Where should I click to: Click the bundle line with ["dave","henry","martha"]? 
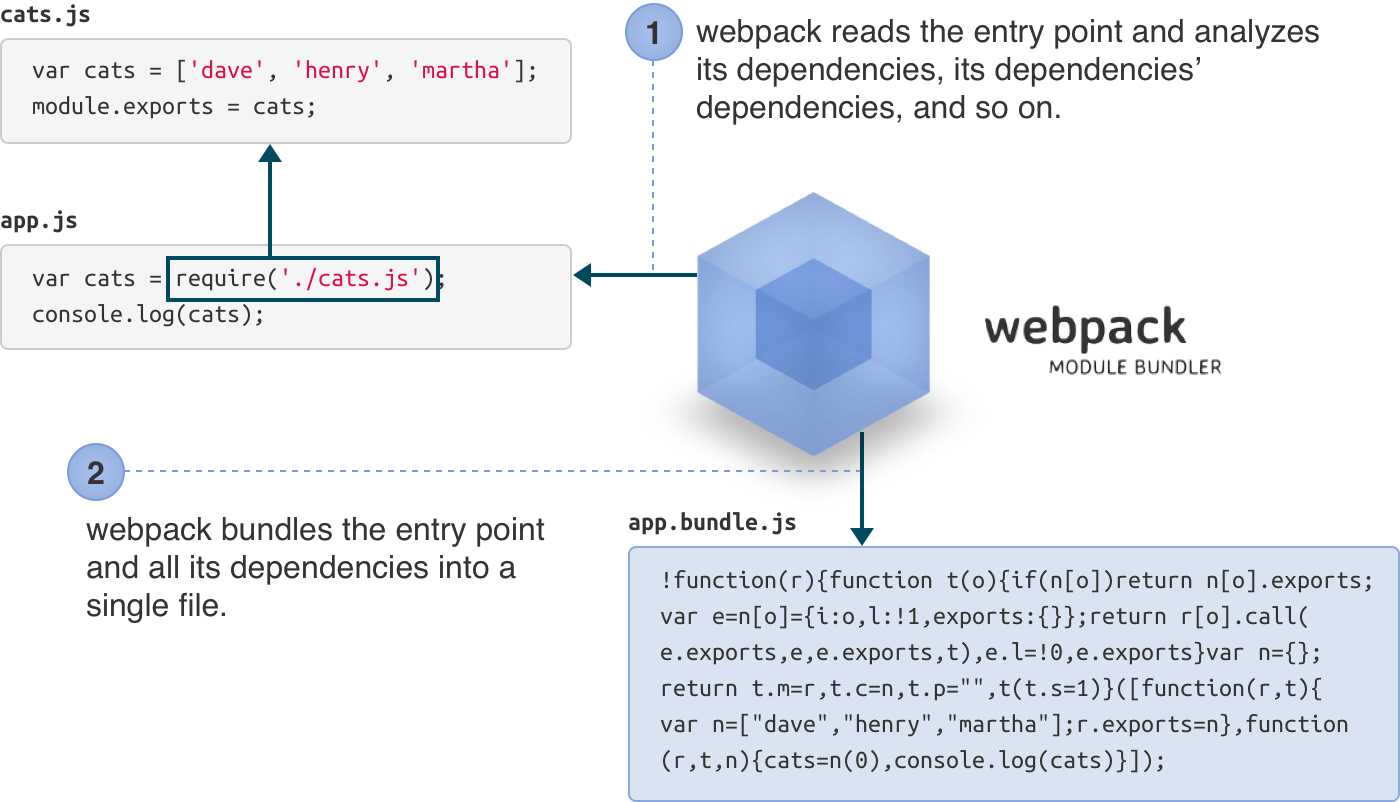click(1004, 724)
